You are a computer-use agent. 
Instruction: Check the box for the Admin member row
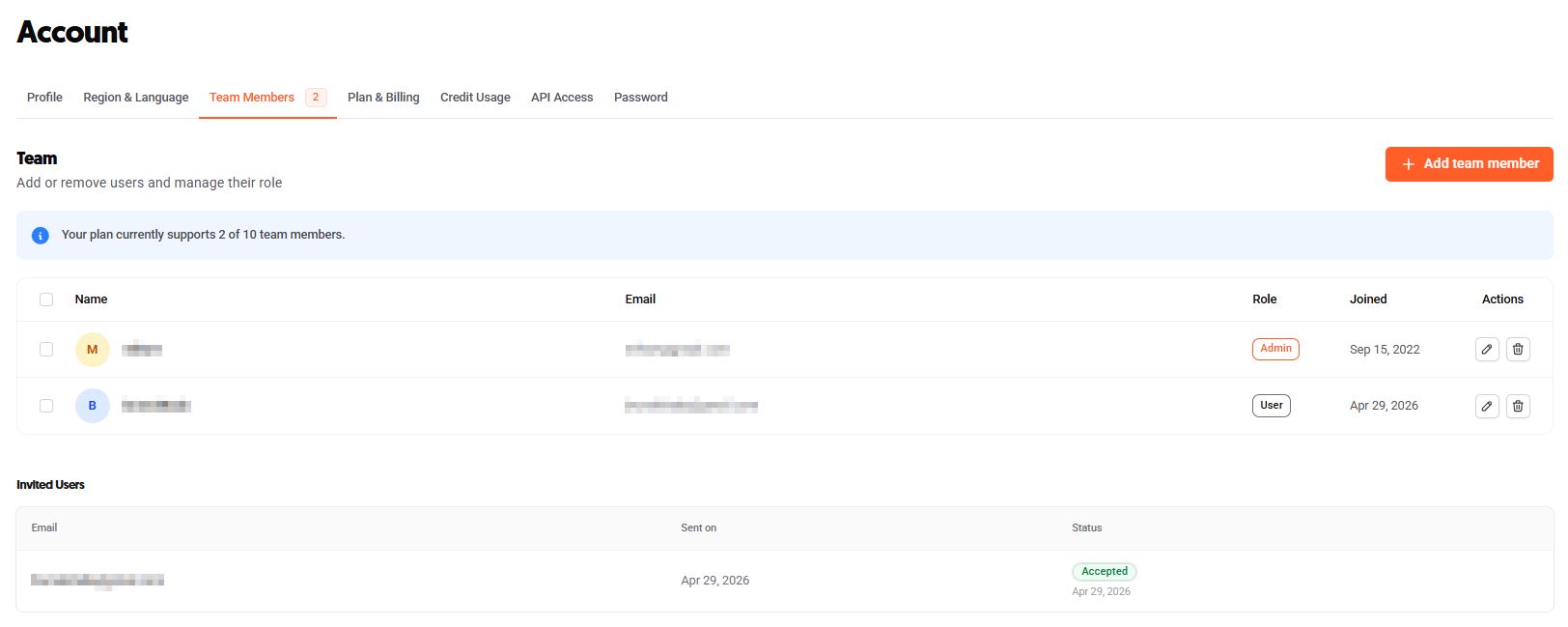pyautogui.click(x=46, y=350)
